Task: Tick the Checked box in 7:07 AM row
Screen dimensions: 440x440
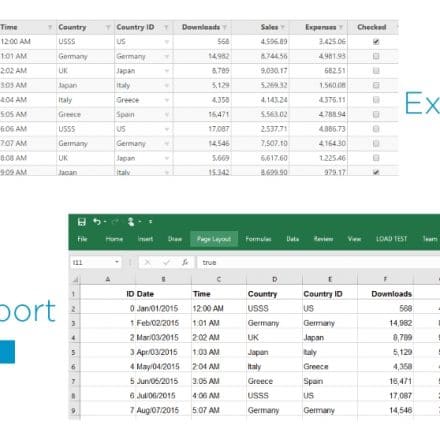Action: click(x=376, y=143)
